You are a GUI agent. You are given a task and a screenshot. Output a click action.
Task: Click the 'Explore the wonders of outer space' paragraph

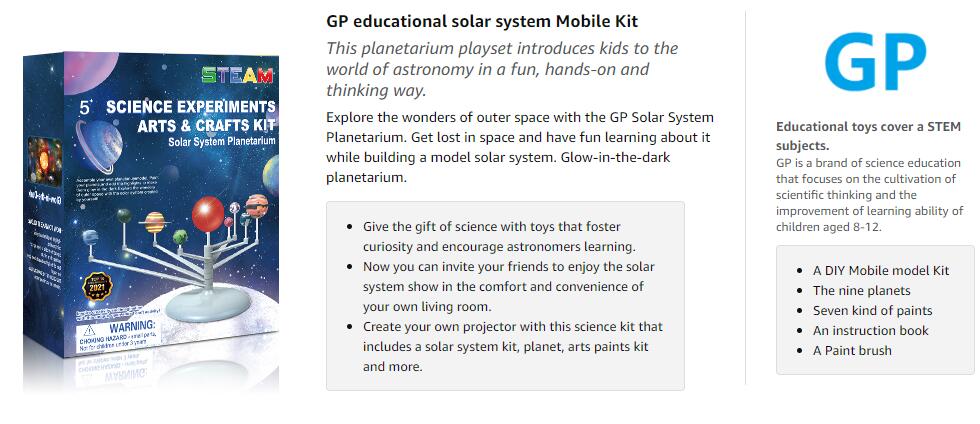pos(519,147)
